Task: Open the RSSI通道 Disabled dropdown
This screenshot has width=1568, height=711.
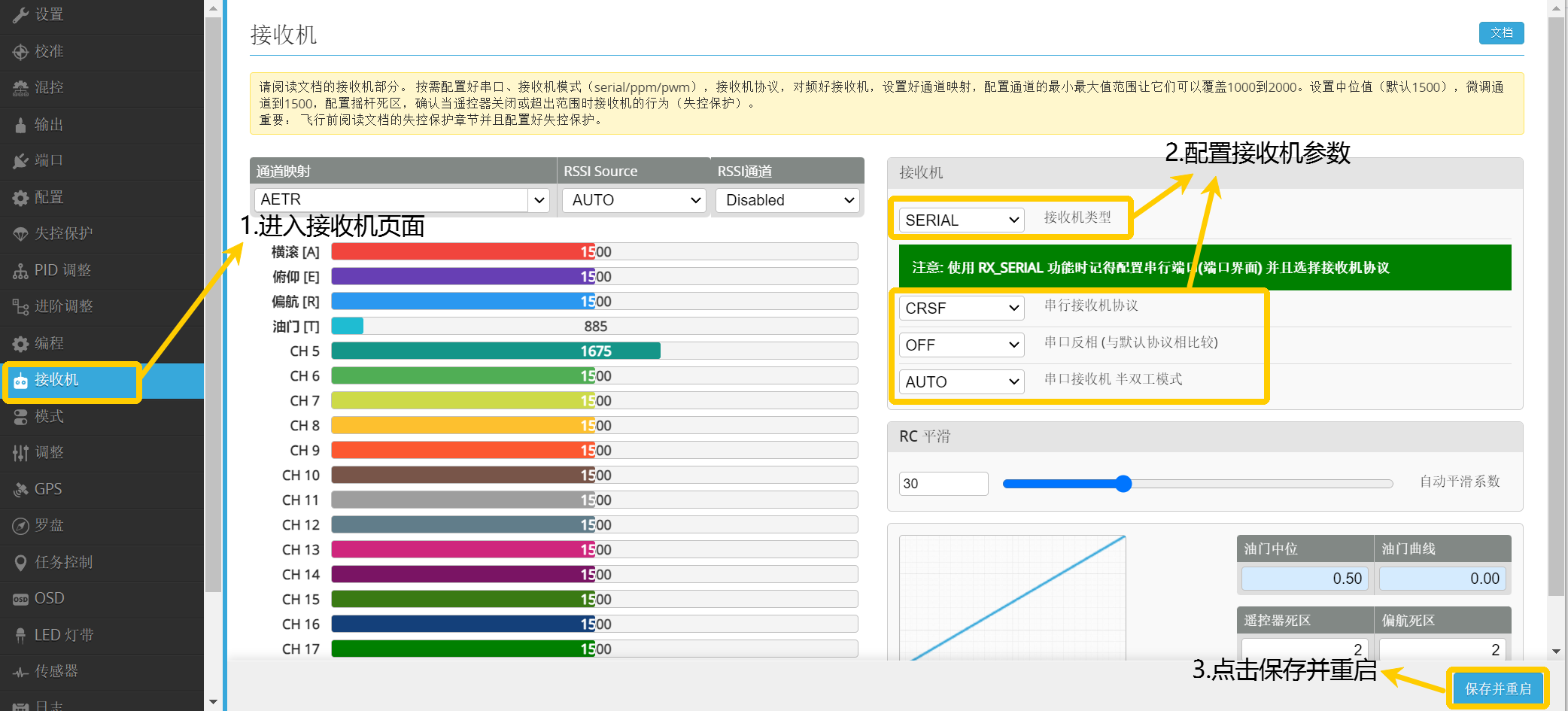Action: tap(788, 200)
